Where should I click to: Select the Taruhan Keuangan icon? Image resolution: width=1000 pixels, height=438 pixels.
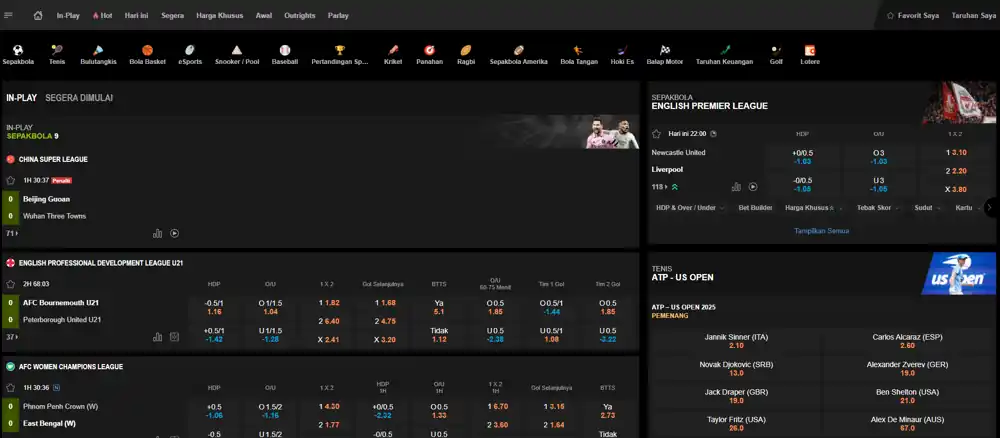724,50
